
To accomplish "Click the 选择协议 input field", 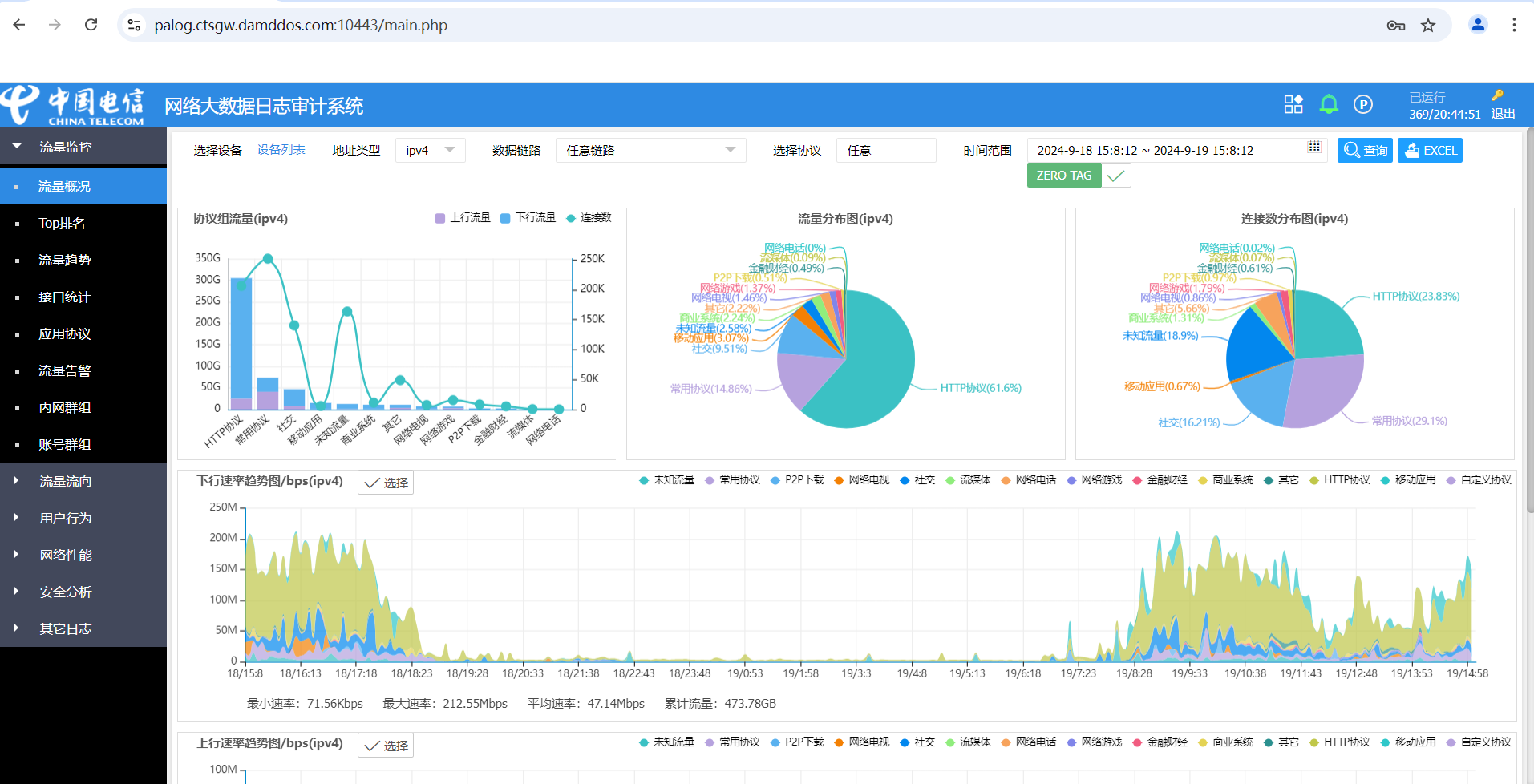I will (x=885, y=151).
